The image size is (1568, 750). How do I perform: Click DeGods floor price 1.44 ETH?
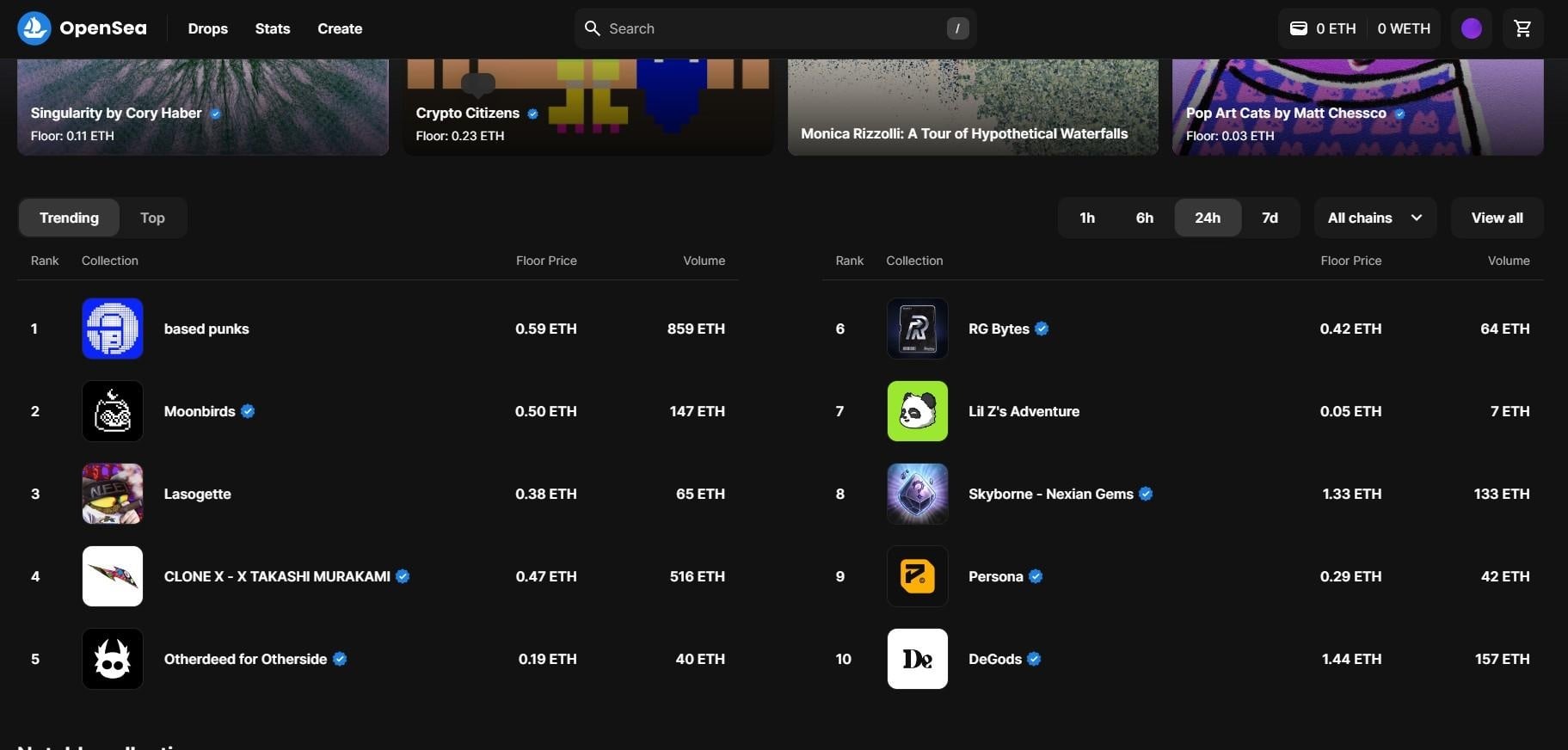[x=1351, y=659]
